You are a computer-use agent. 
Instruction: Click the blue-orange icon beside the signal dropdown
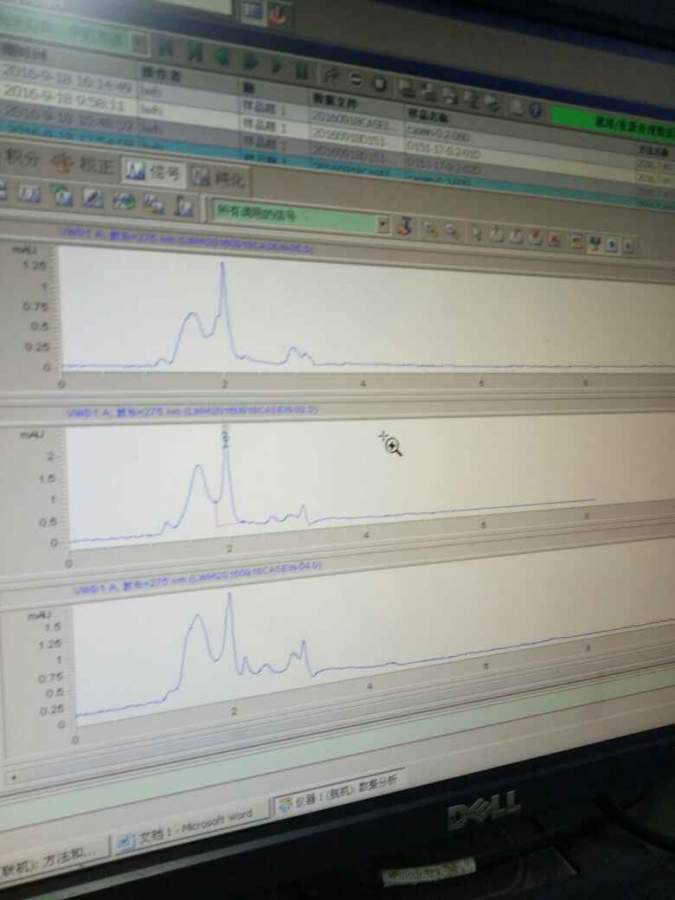[x=405, y=226]
